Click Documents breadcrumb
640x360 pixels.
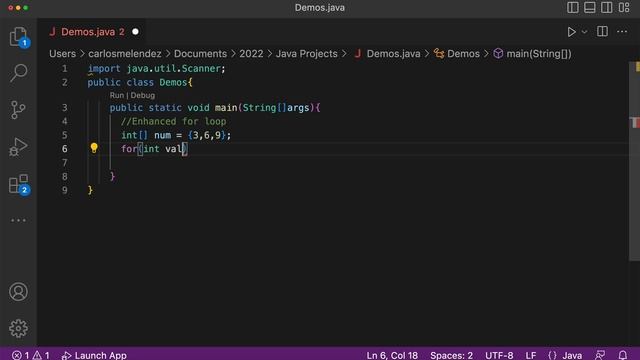point(200,54)
